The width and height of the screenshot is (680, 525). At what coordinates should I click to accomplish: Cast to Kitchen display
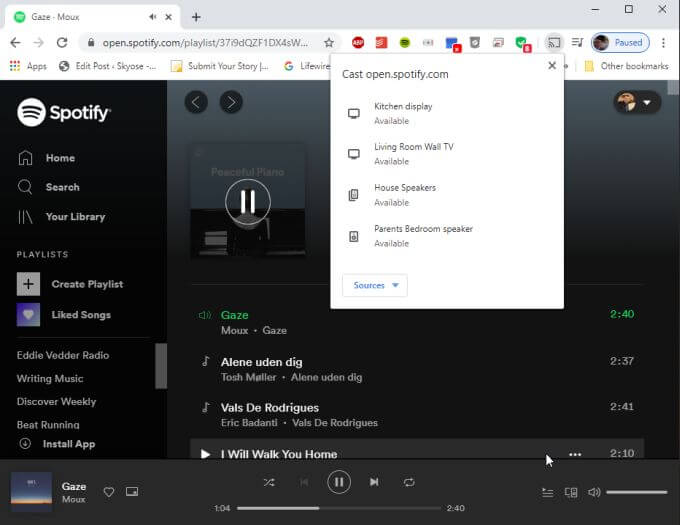pos(447,113)
